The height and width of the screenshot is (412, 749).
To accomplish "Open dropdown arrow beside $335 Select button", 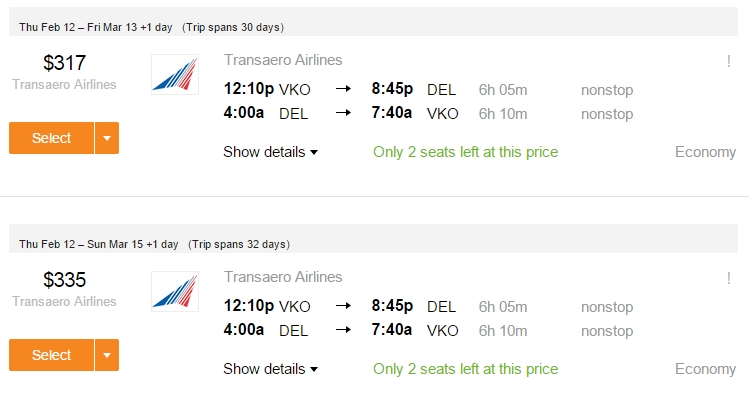I will point(107,355).
